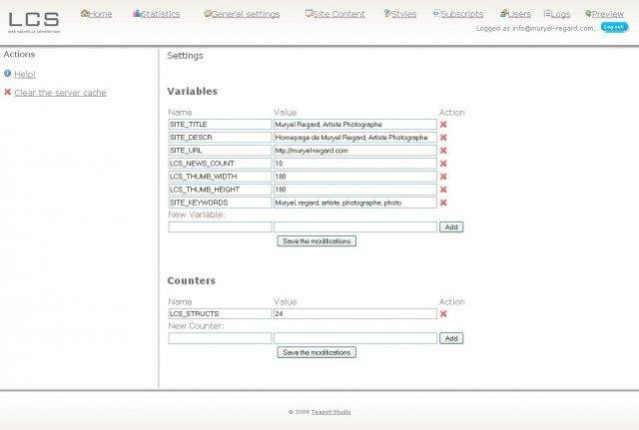Delete the LCS_STRUCTS counter

coord(443,314)
